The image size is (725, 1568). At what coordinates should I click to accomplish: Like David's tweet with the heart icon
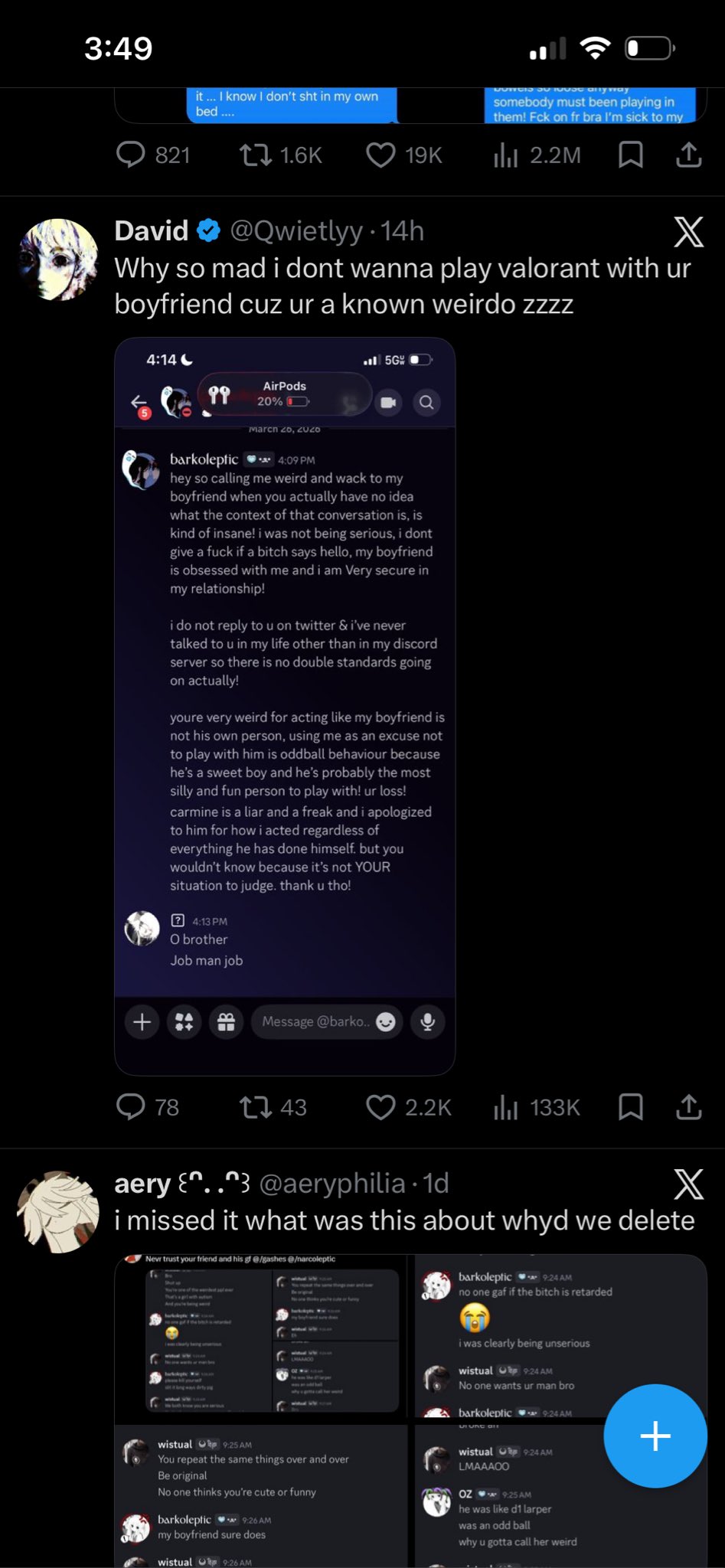tap(380, 1107)
